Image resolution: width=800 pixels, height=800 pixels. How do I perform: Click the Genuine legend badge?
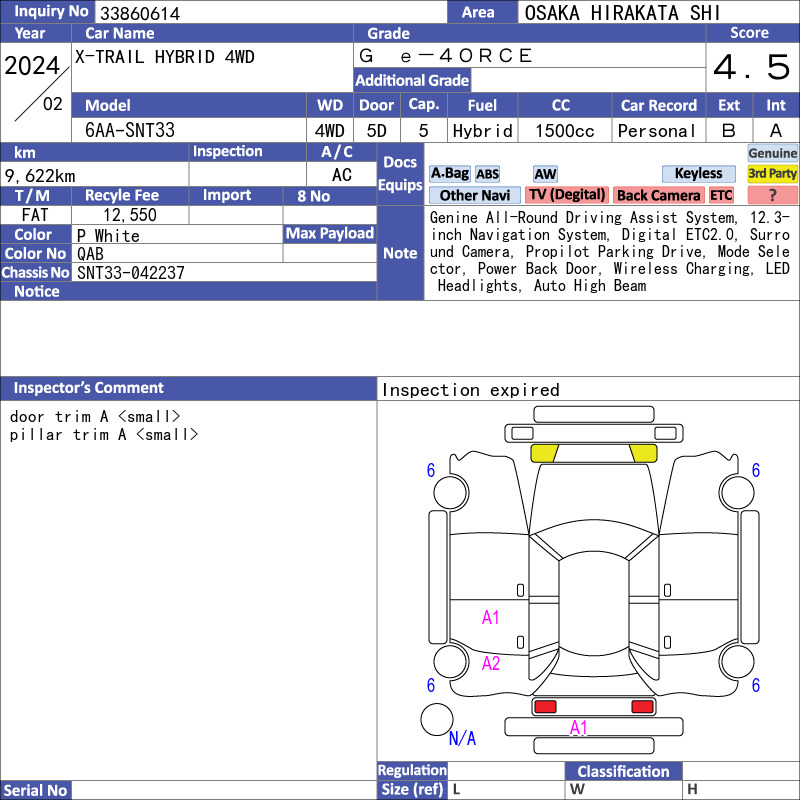click(772, 153)
